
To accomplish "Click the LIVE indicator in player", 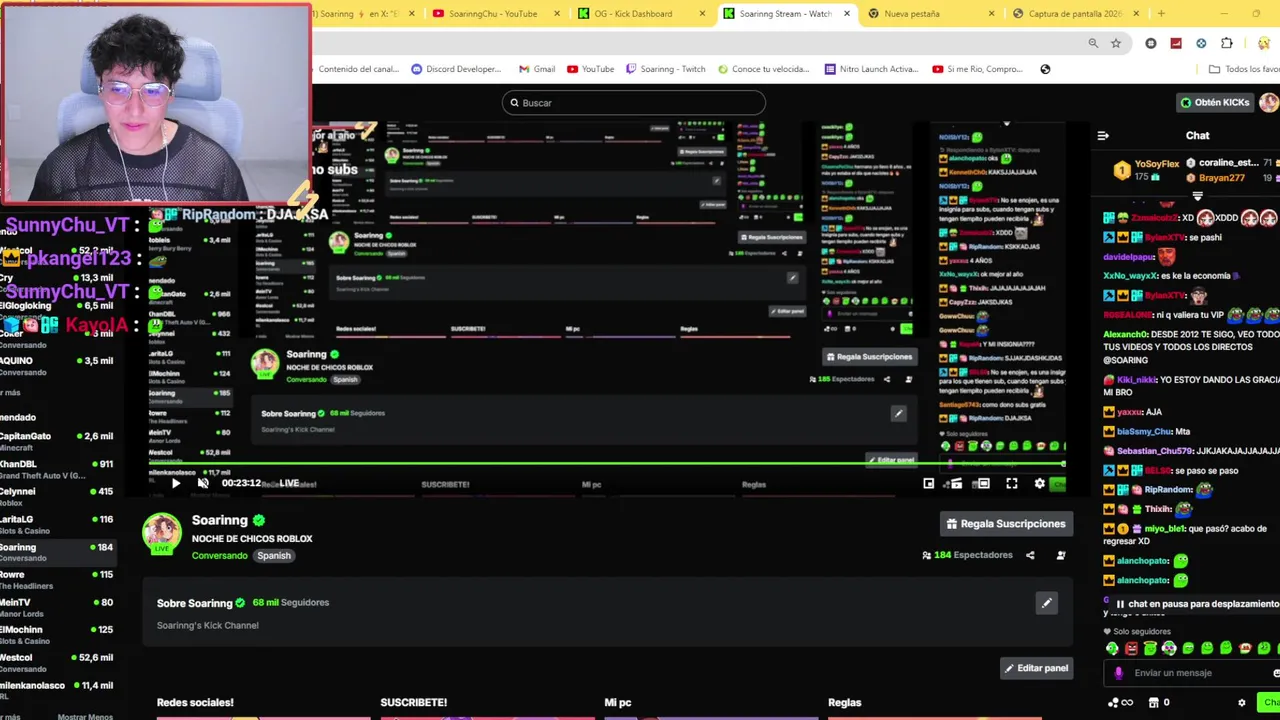I will [289, 483].
